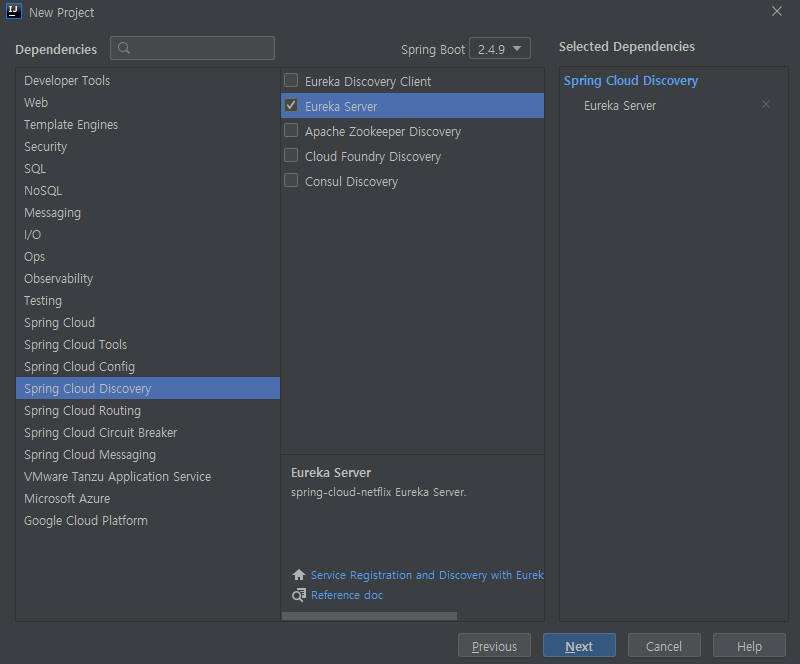Uncheck the Eureka Server checkbox

click(x=291, y=105)
